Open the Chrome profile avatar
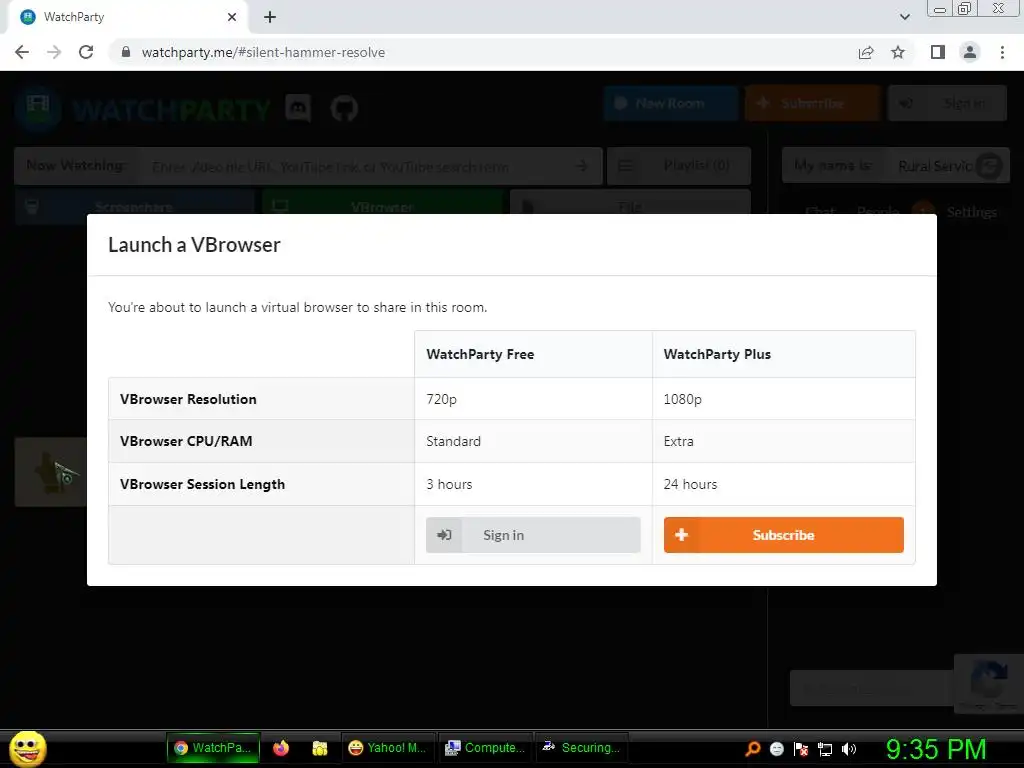Viewport: 1024px width, 768px height. (970, 52)
